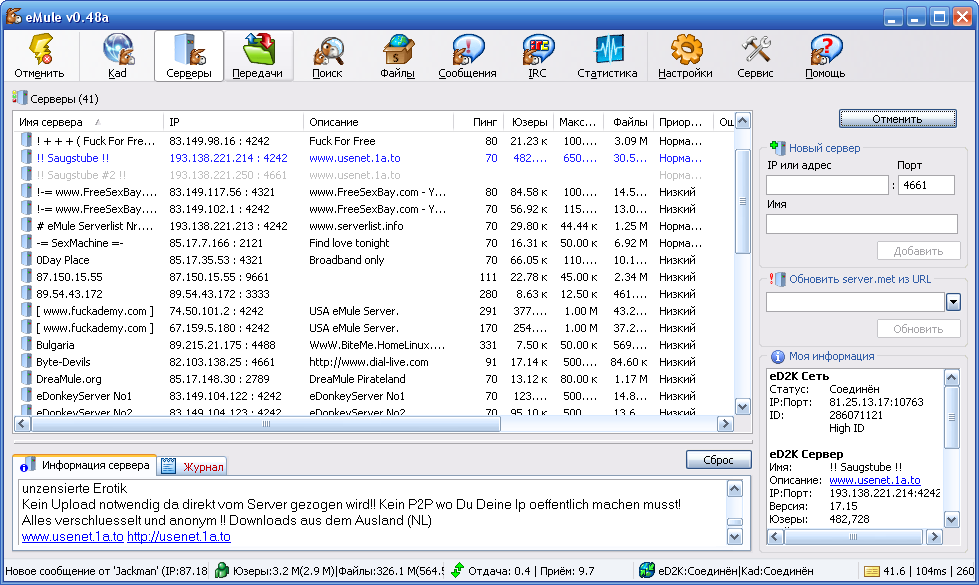Sort servers by Описание column
Screen dimensions: 979x585
(378, 122)
